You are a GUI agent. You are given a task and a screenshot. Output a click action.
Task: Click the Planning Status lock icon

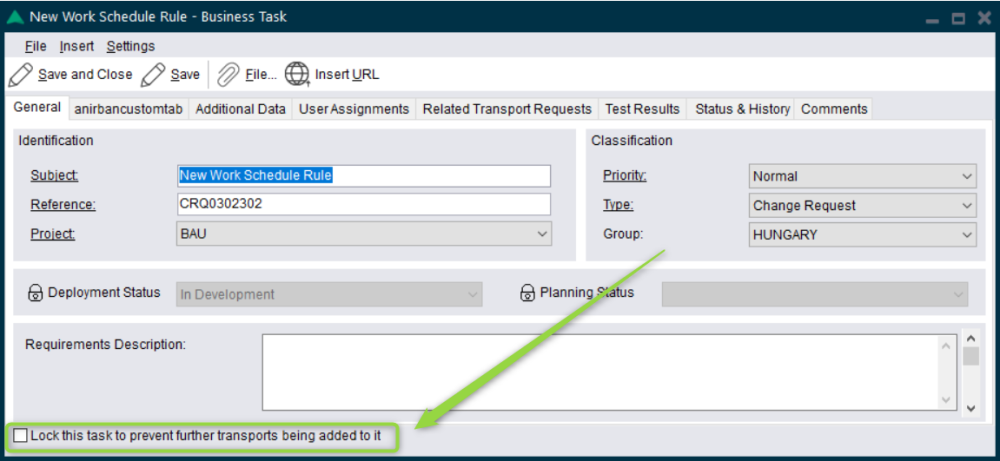pyautogui.click(x=527, y=294)
